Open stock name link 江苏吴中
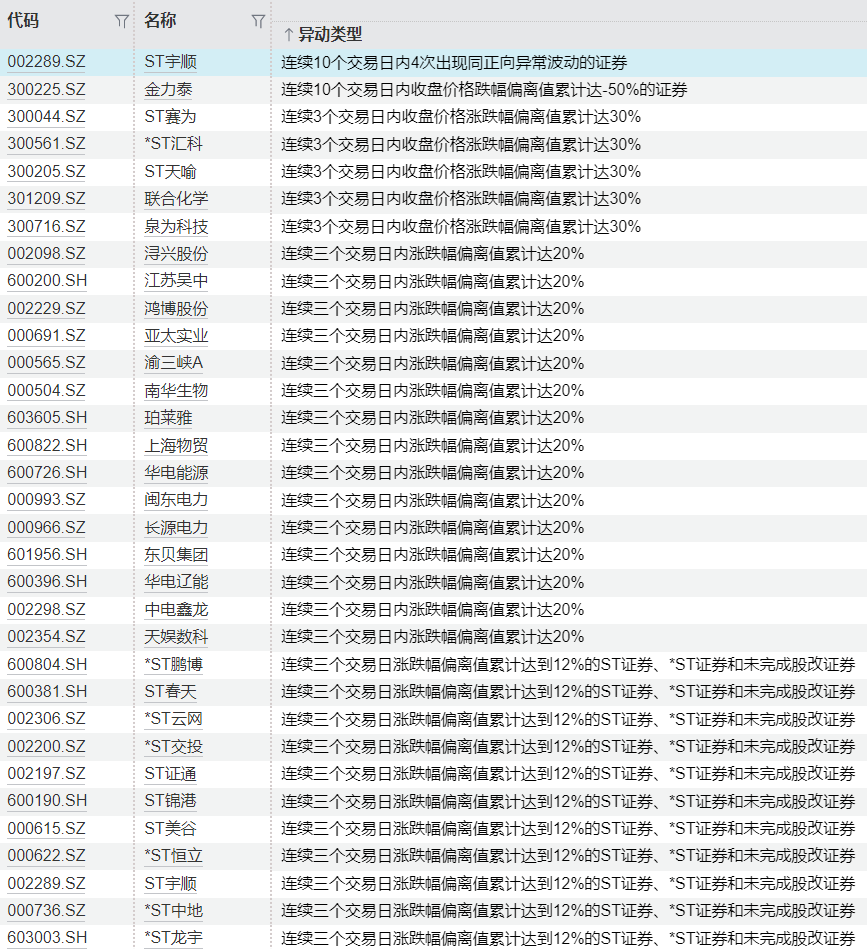Image resolution: width=867 pixels, height=949 pixels. coord(176,281)
